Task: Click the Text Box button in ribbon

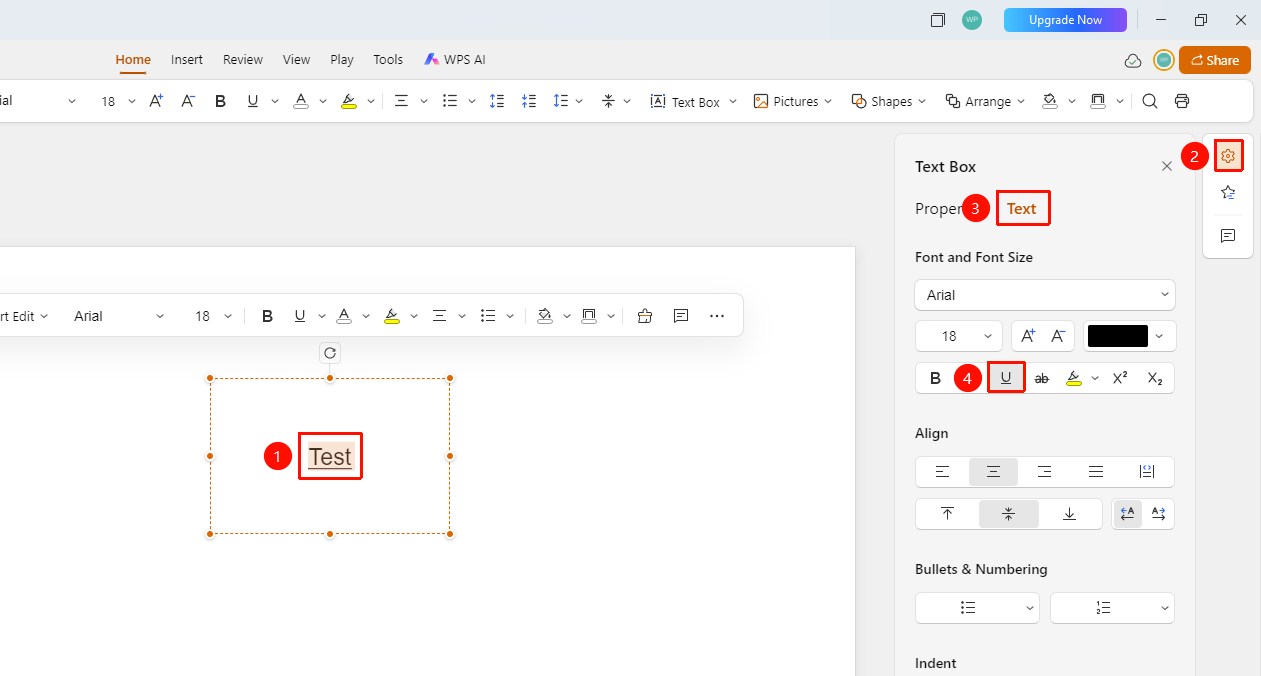Action: 693,101
